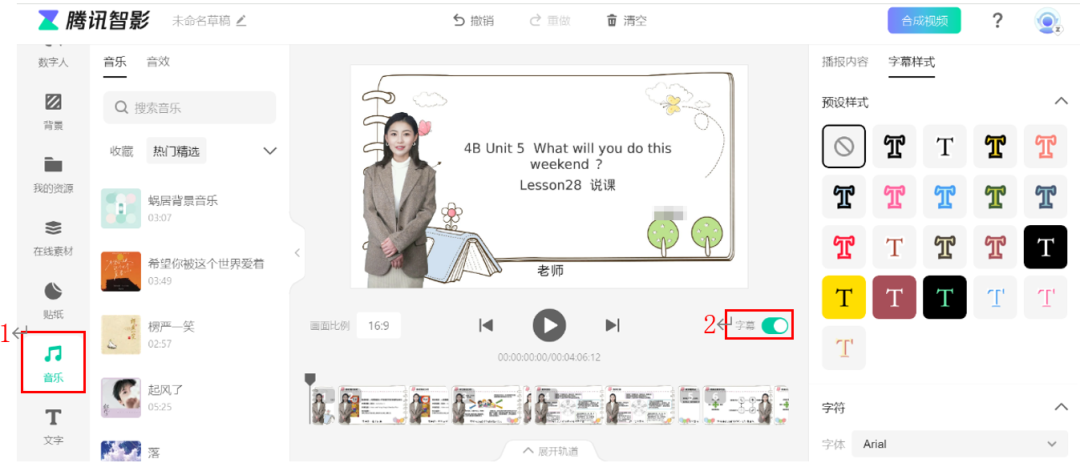Jump to previous scene button
The height and width of the screenshot is (467, 1080).
coord(486,325)
